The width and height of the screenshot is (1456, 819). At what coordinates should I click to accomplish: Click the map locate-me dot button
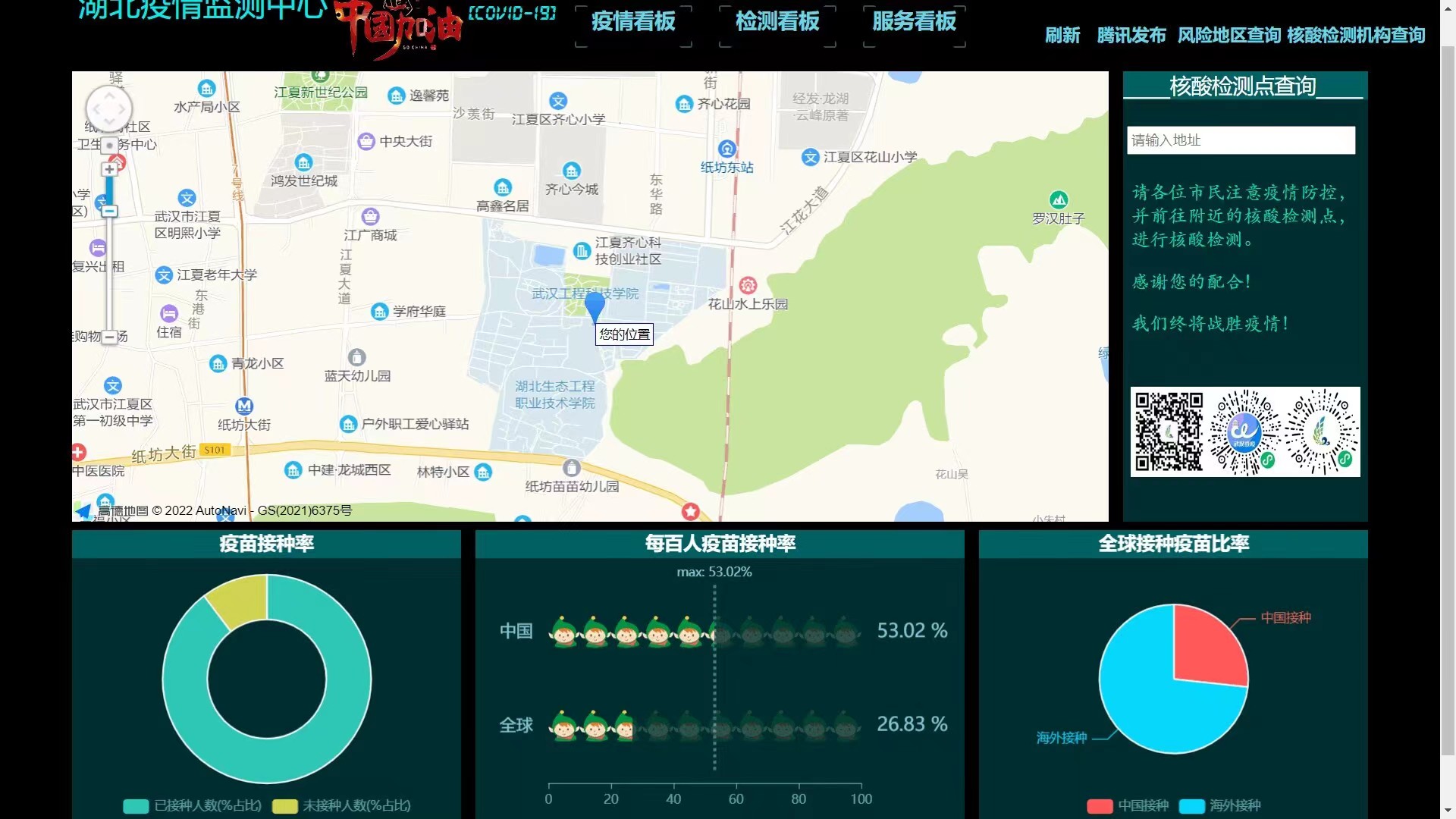(110, 145)
